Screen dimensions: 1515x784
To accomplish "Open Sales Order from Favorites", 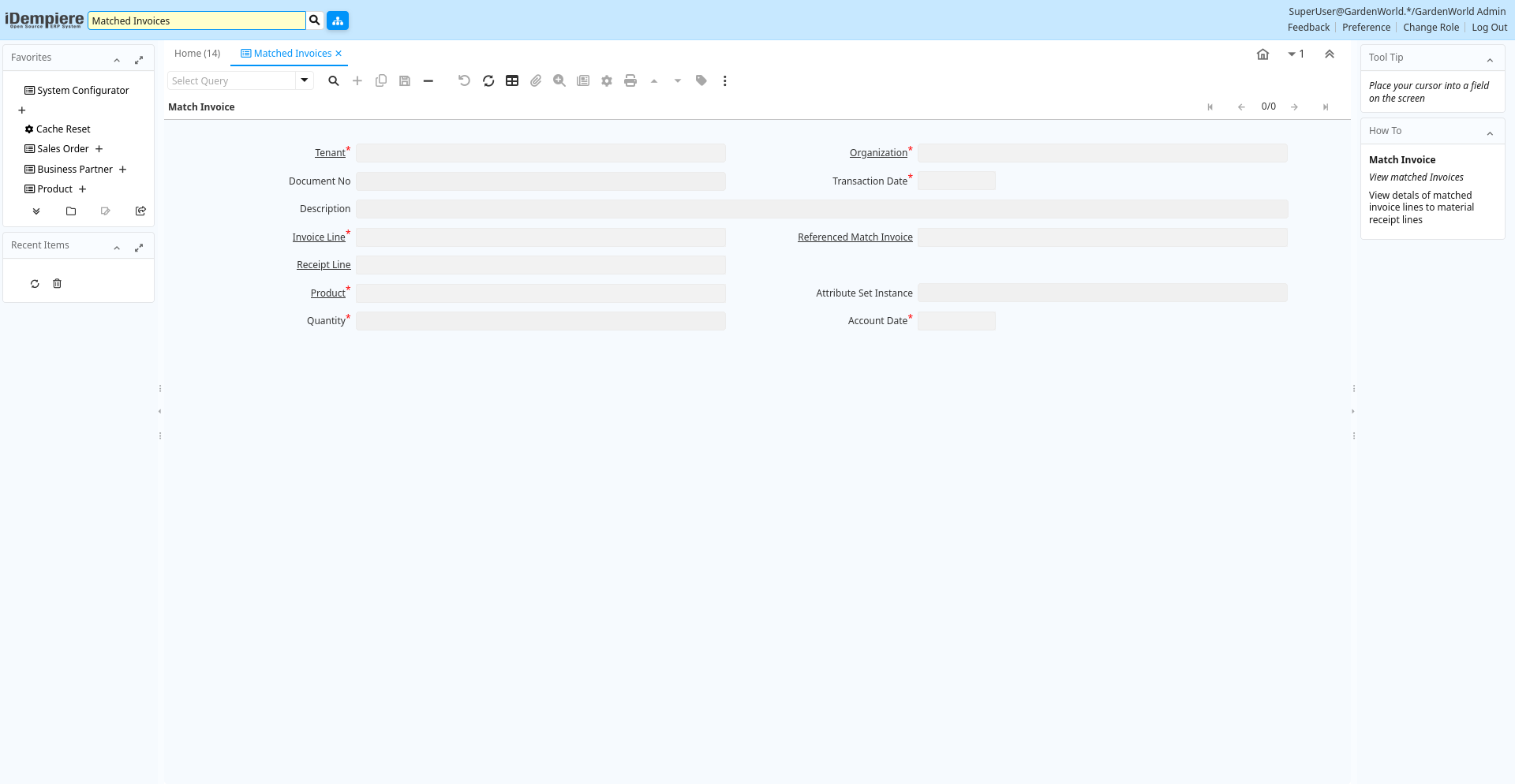I will click(62, 149).
